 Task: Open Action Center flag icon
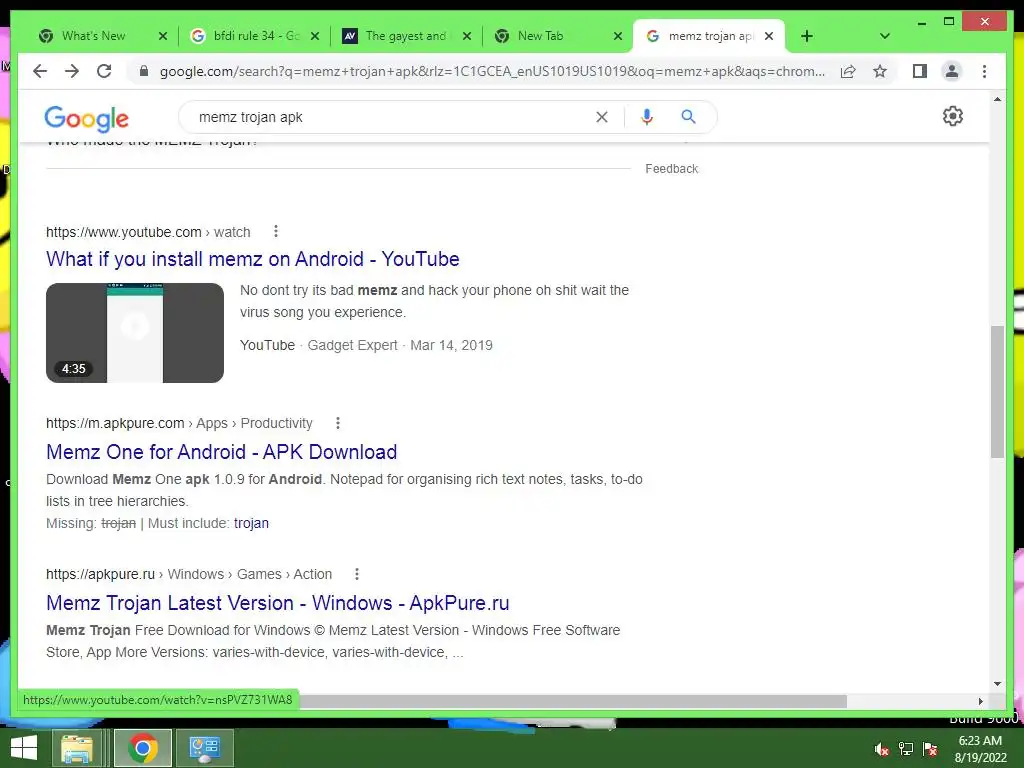(930, 749)
